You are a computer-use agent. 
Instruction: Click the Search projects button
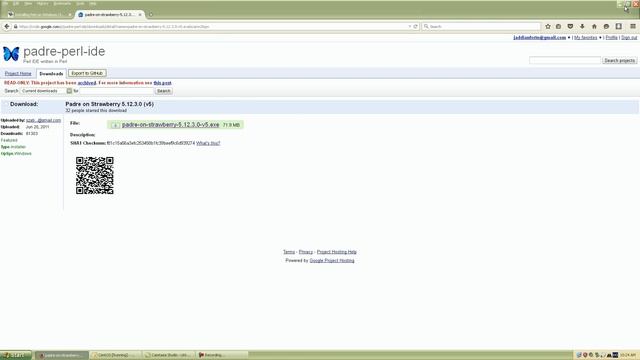coord(619,60)
